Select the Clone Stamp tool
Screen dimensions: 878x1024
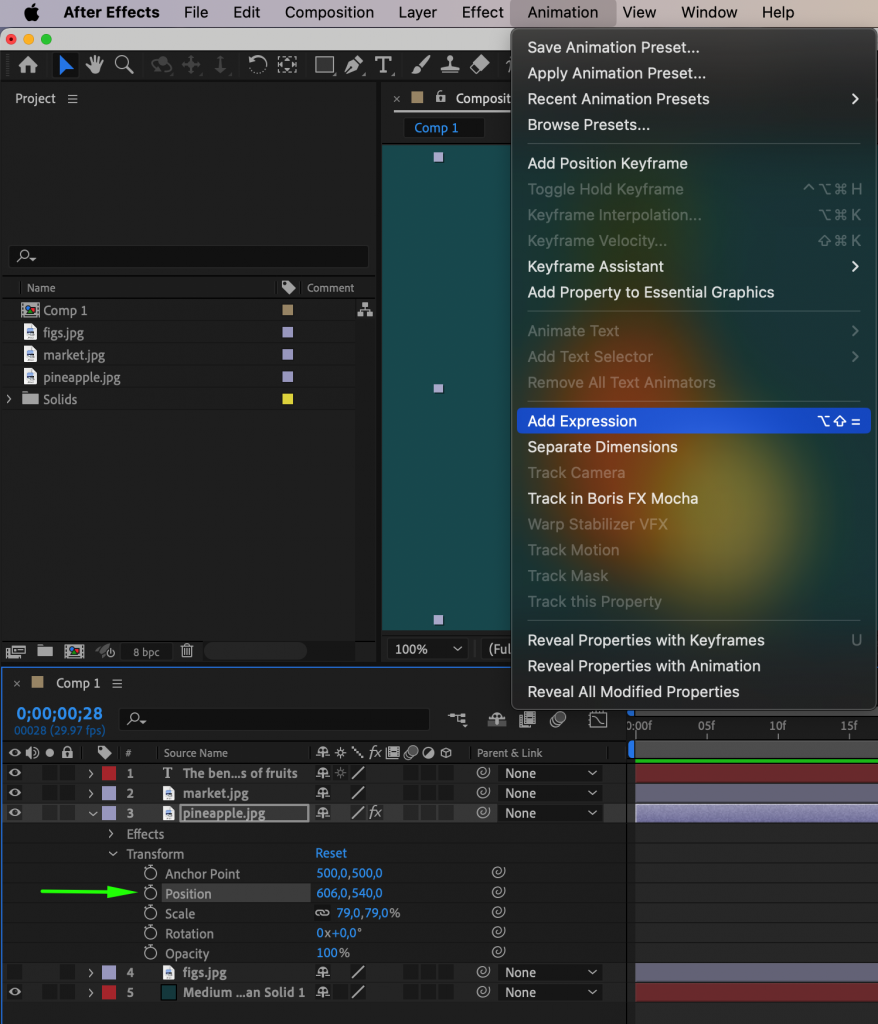[x=449, y=65]
